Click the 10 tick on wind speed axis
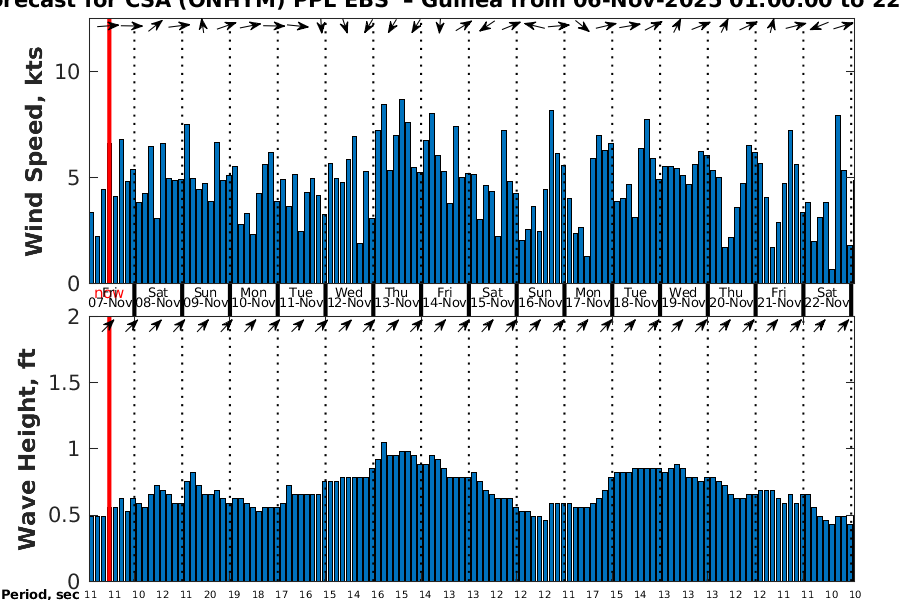900x600 pixels. (69, 71)
